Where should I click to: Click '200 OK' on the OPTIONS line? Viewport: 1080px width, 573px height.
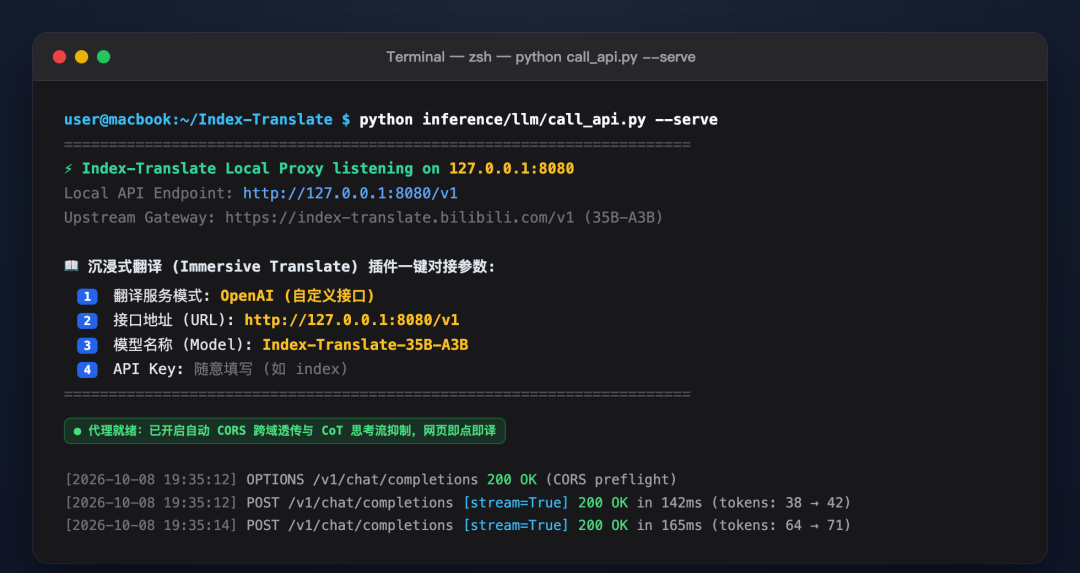point(512,479)
